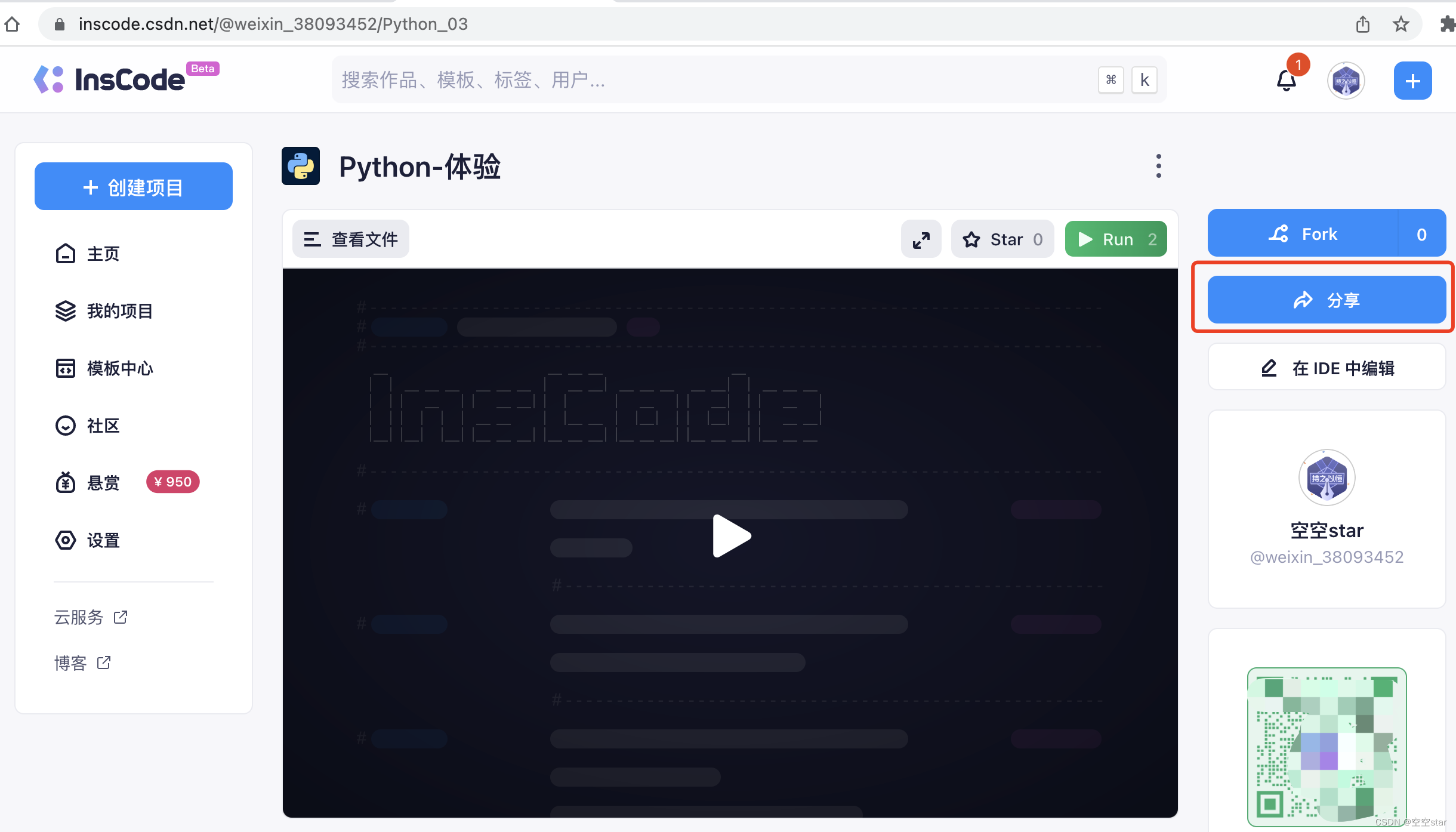The image size is (1456, 832).
Task: Share the project via the 分享 button
Action: tap(1326, 300)
